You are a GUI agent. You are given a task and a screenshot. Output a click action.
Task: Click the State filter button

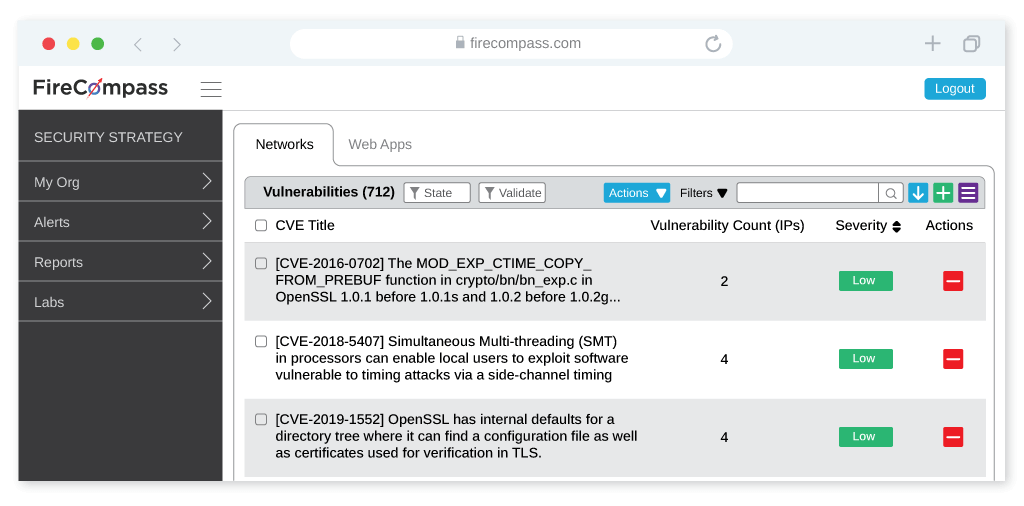pyautogui.click(x=437, y=193)
